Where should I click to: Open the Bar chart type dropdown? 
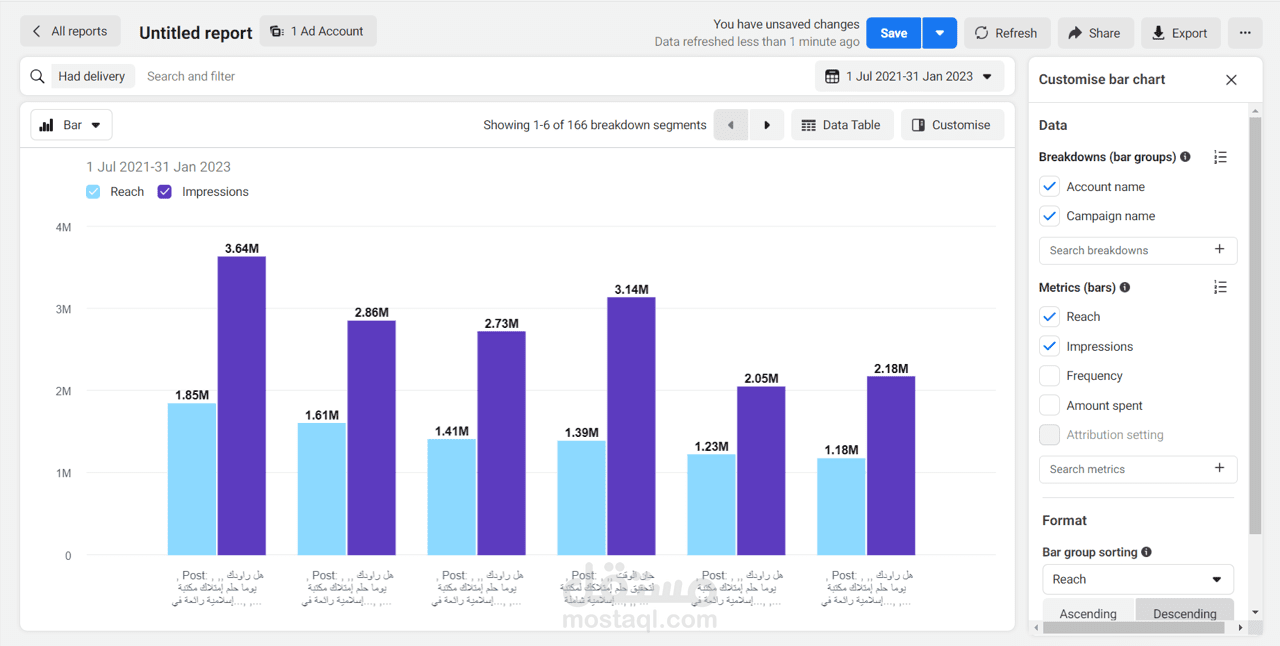point(71,125)
